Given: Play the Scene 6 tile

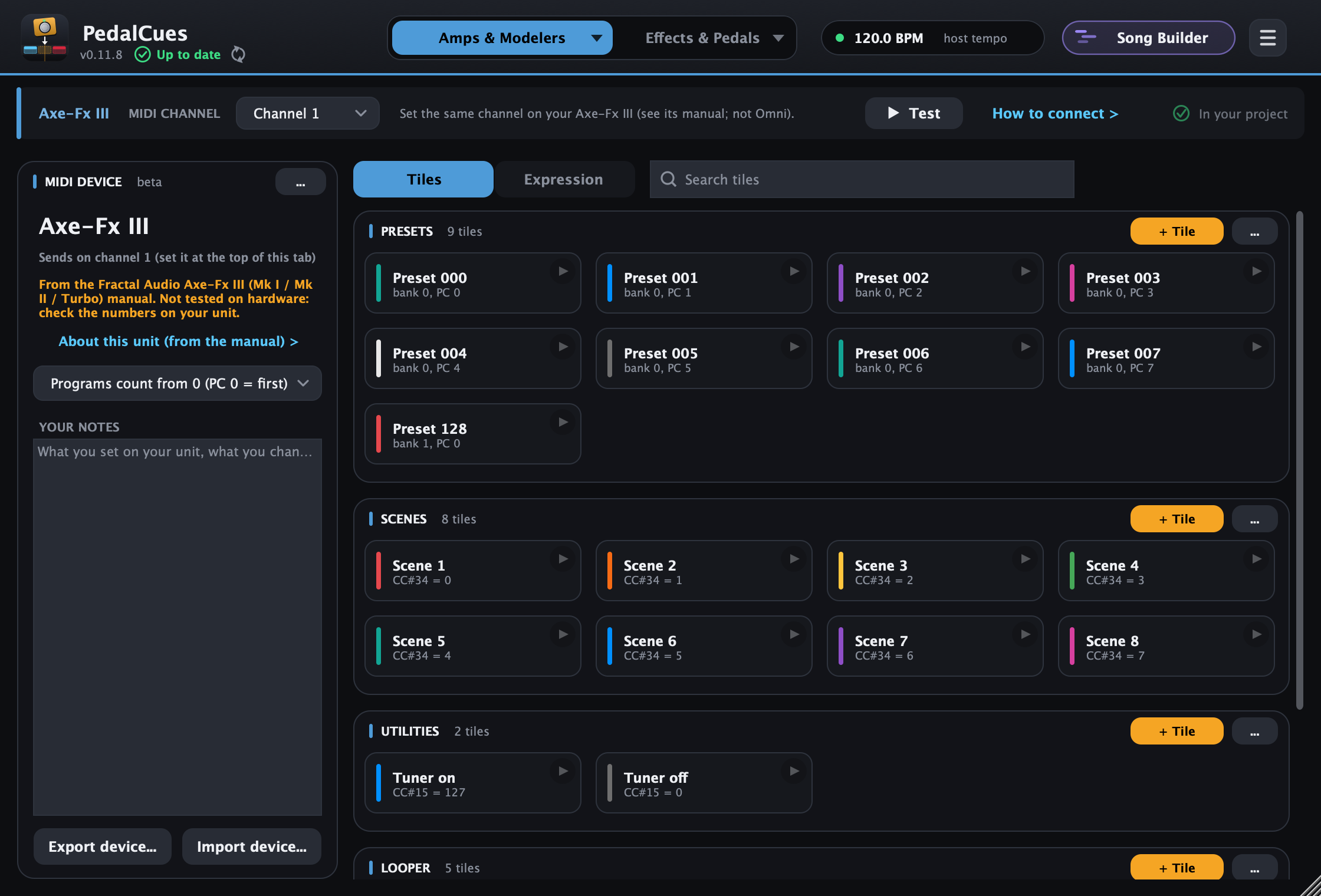Looking at the screenshot, I should [794, 634].
